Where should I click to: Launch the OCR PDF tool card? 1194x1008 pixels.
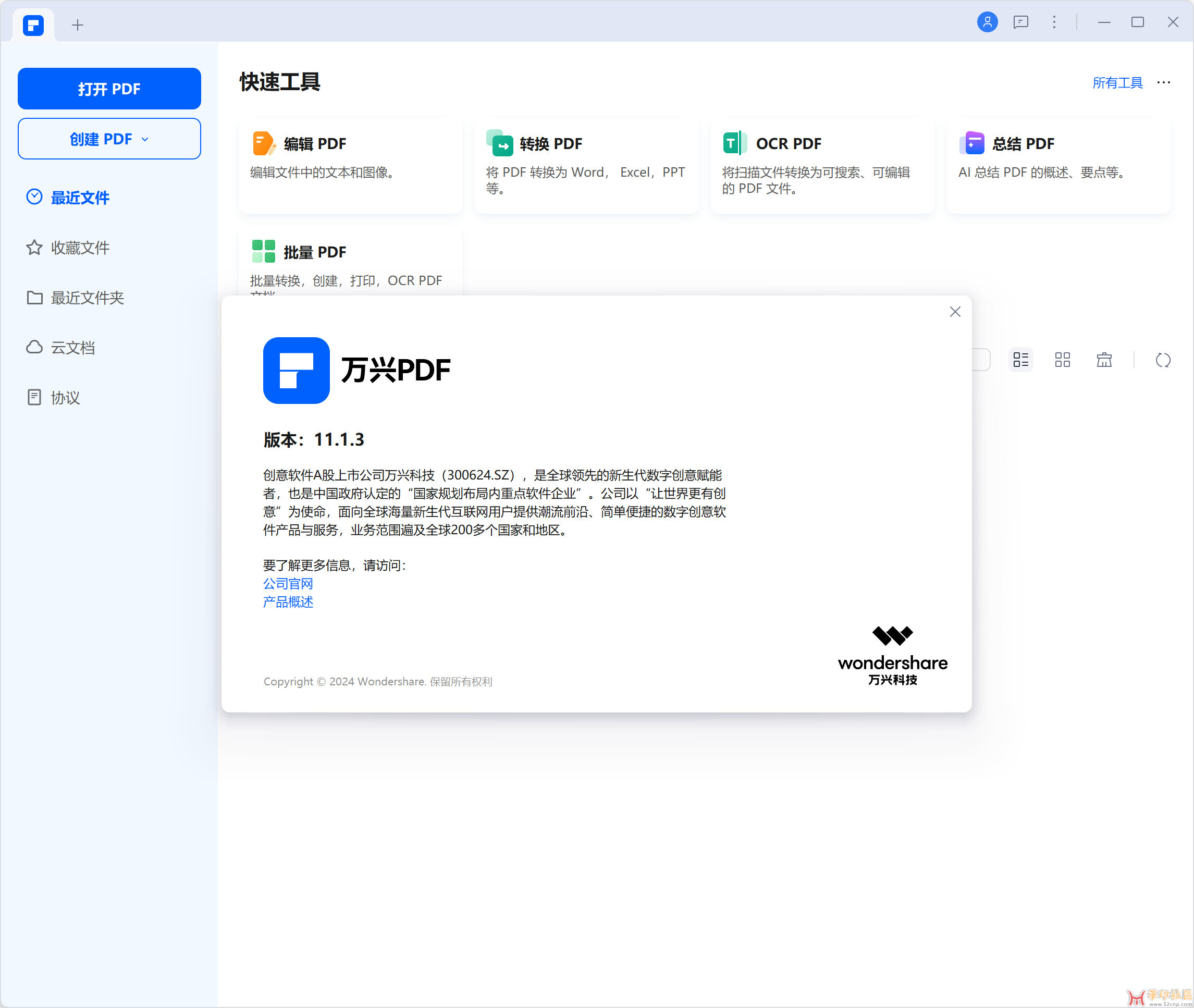coord(821,166)
